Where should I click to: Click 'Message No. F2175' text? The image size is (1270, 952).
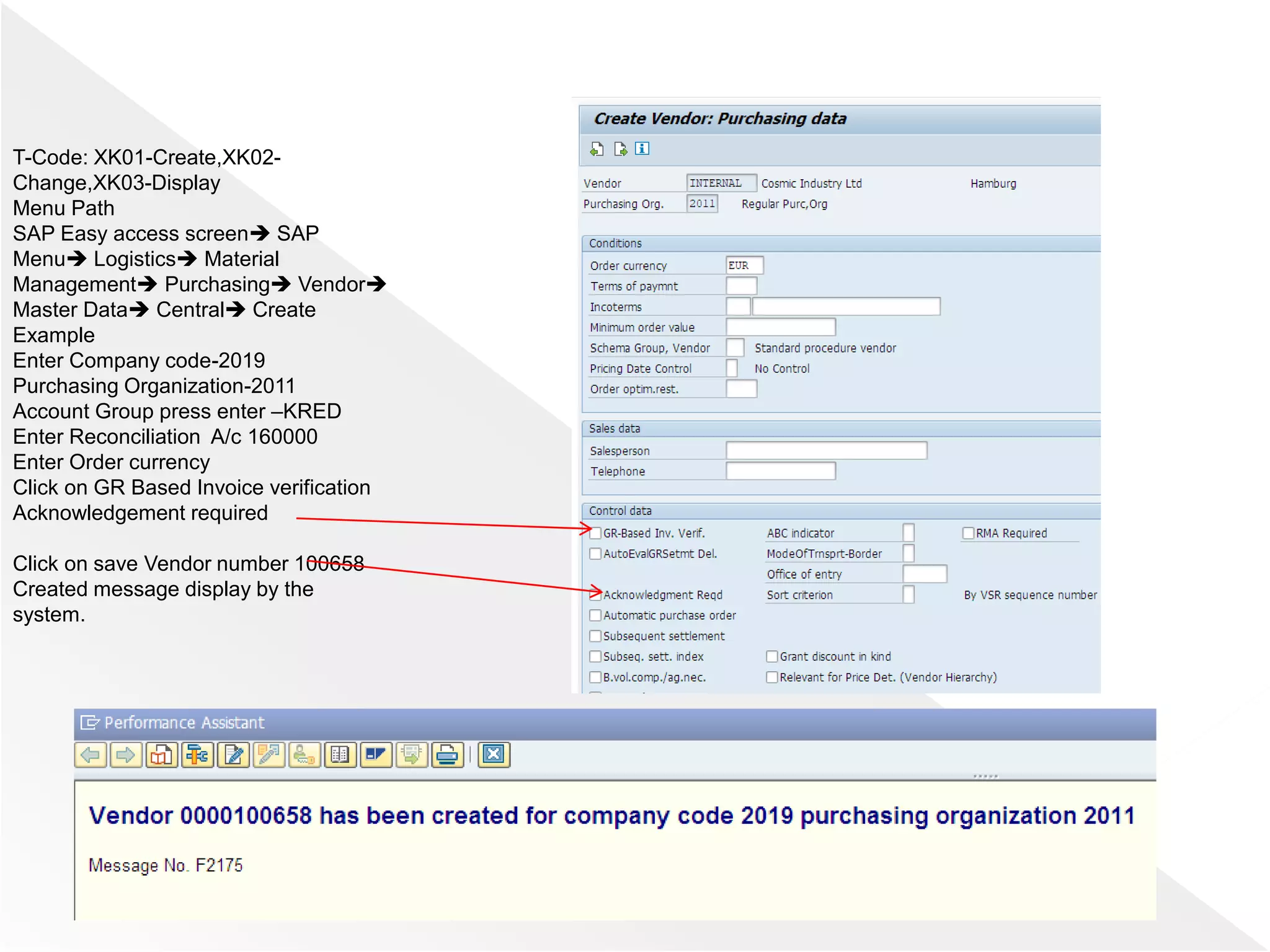(166, 865)
